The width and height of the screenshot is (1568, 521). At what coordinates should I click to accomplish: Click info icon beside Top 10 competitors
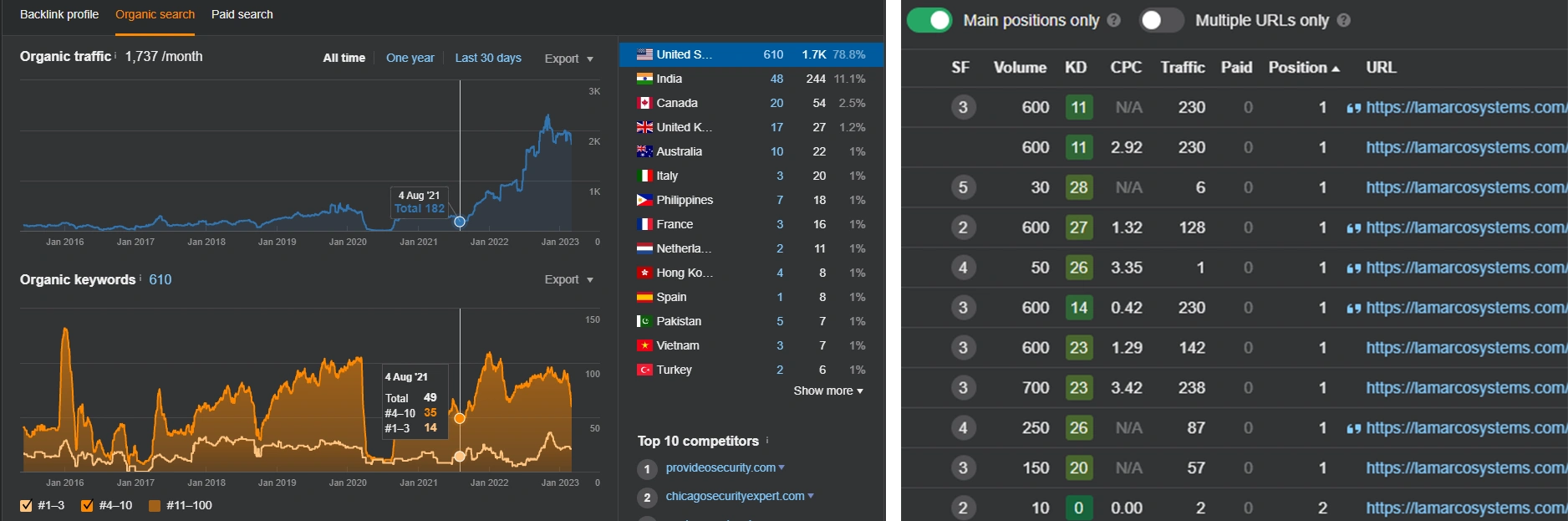(767, 440)
